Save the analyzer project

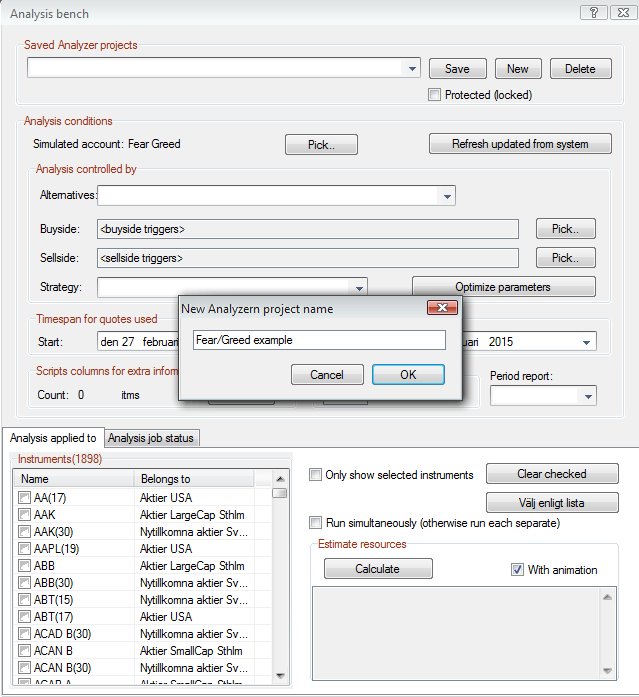457,69
